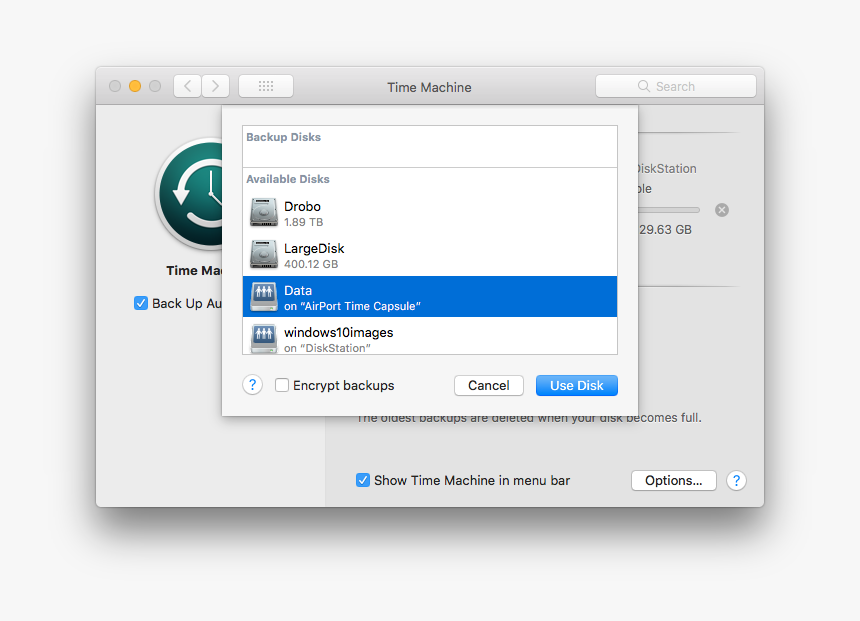
Task: Click the help button near Options
Action: (x=736, y=480)
